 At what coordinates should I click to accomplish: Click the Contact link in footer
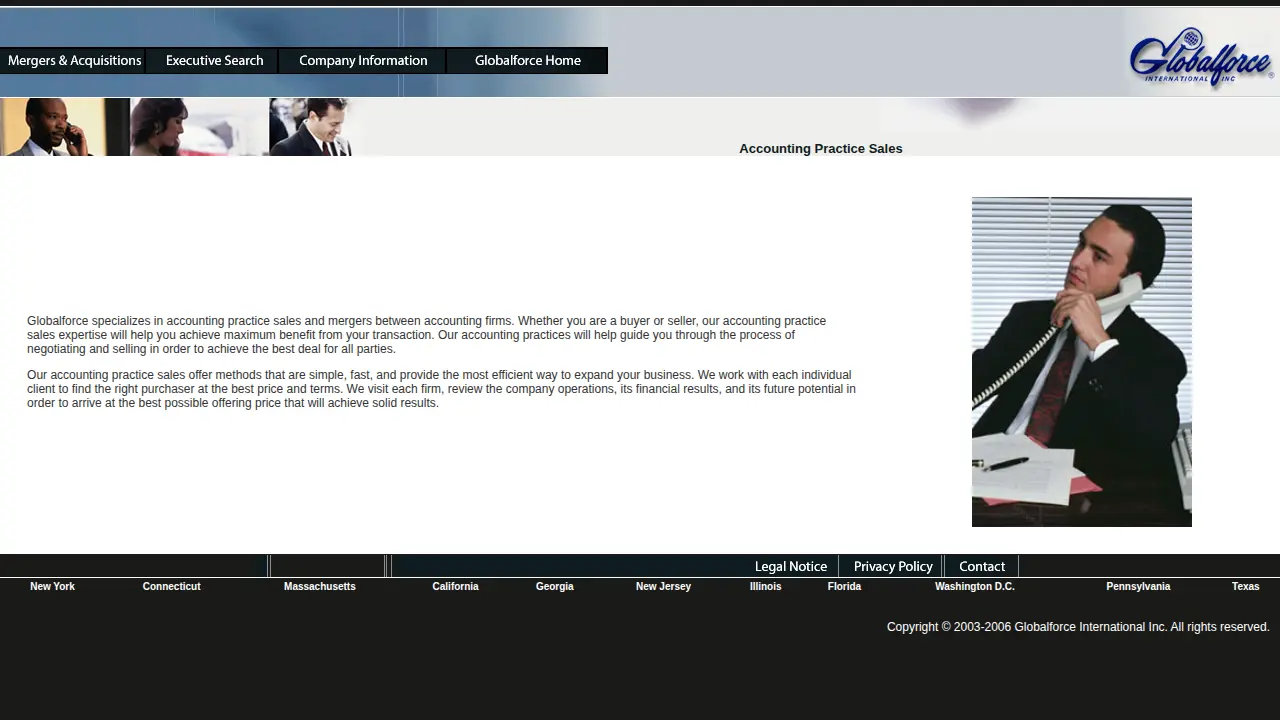(982, 566)
